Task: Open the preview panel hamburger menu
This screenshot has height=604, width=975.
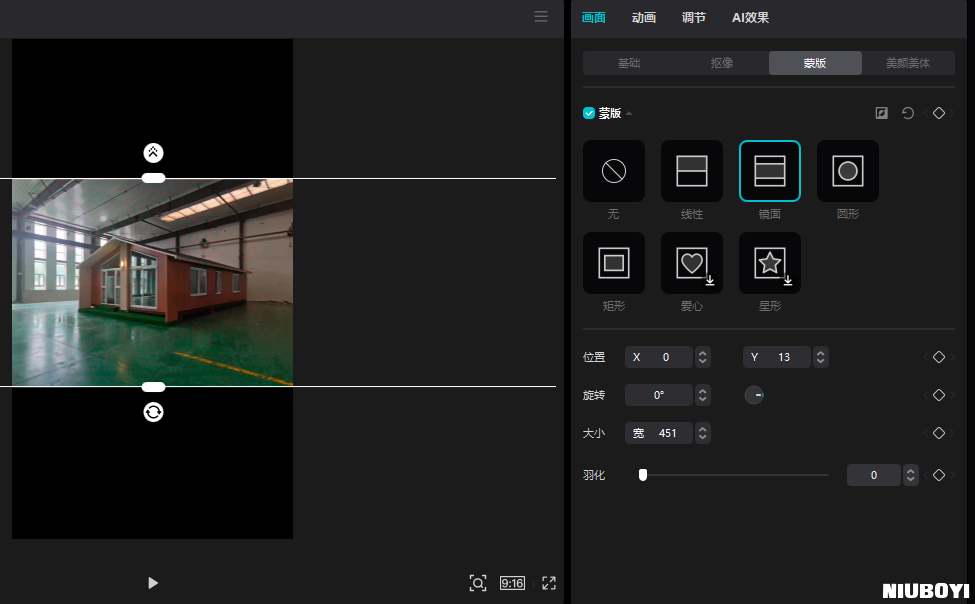Action: tap(541, 16)
